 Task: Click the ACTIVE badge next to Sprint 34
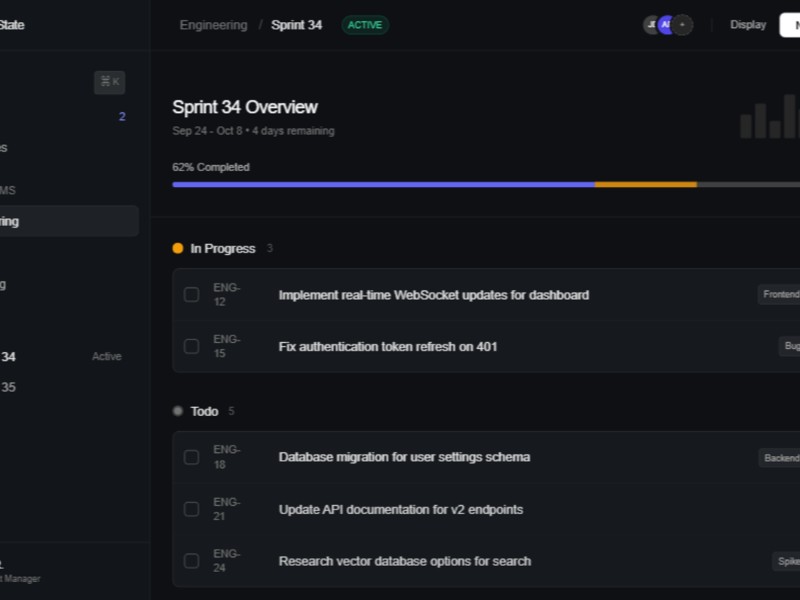364,25
